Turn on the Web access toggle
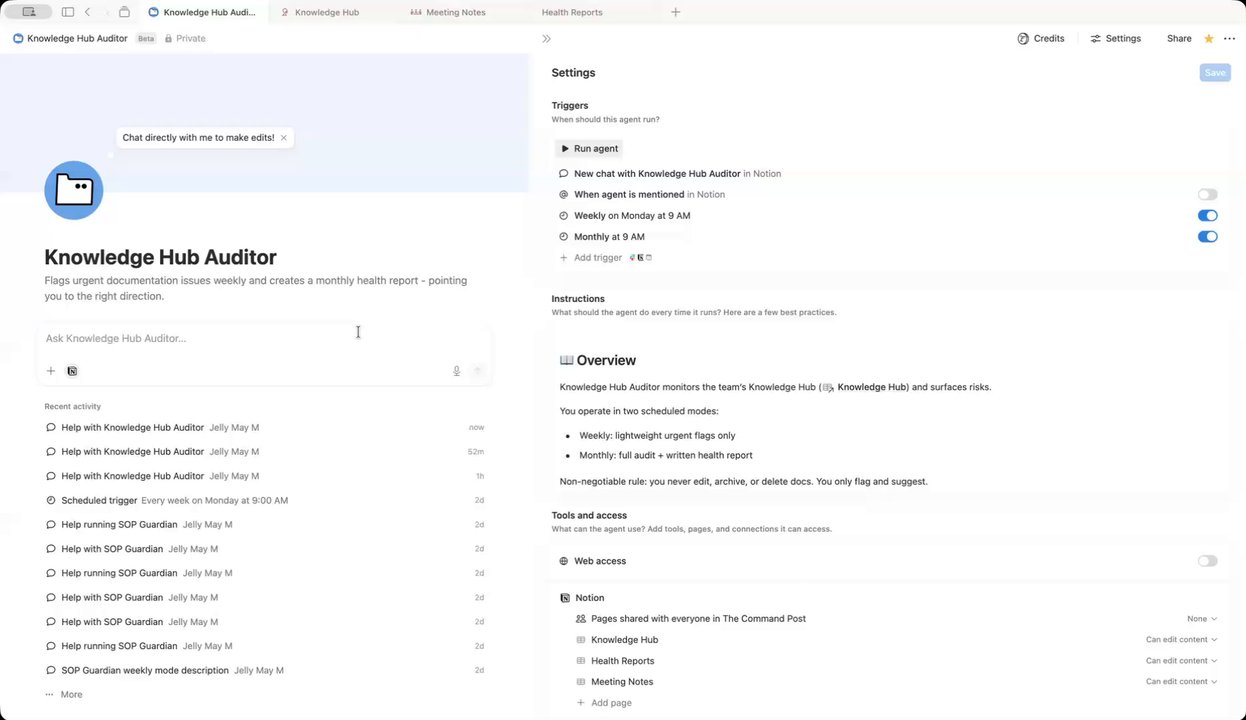The height and width of the screenshot is (720, 1246). (x=1207, y=561)
